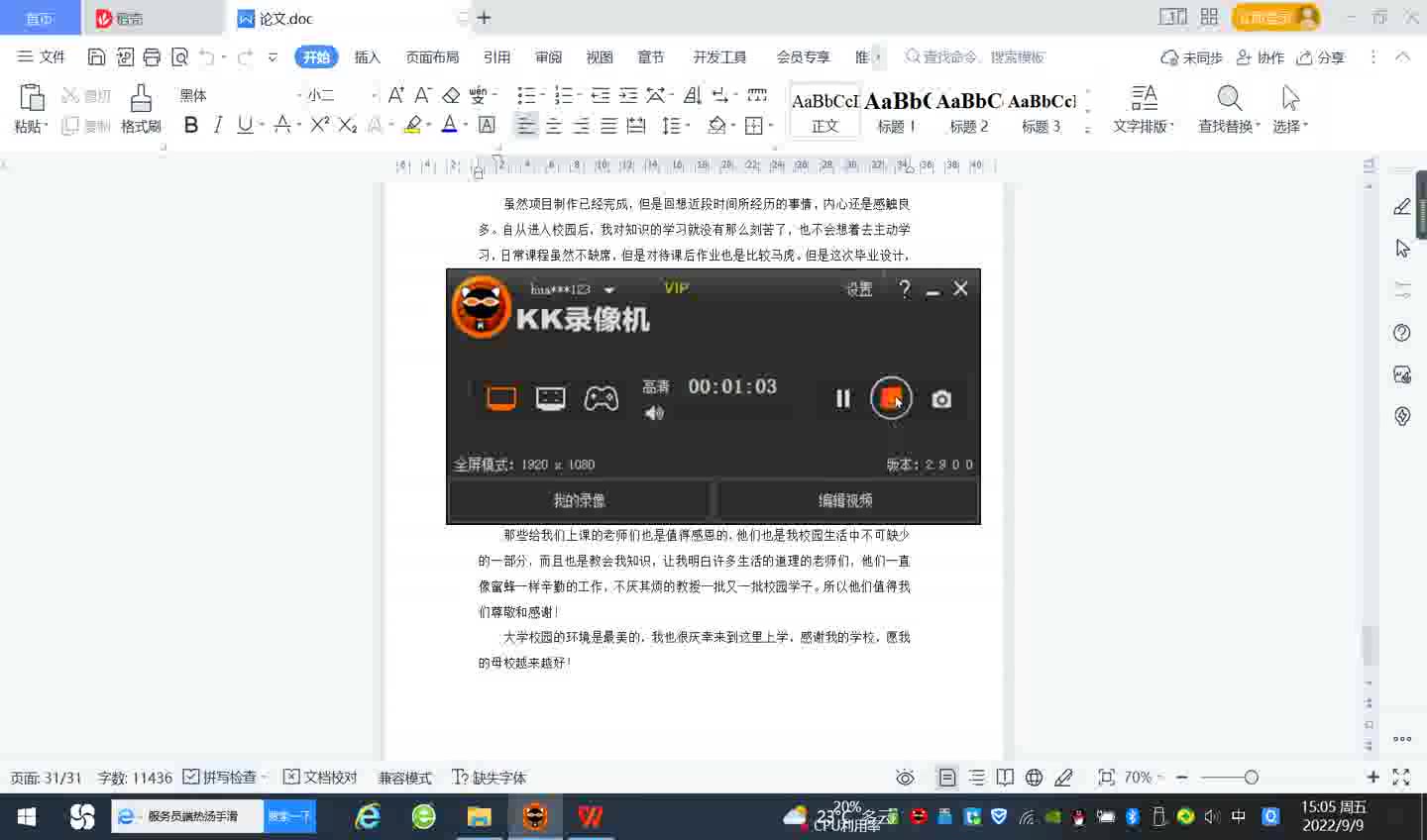Open the font name 黑体 combo box
Image resolution: width=1427 pixels, height=840 pixels.
pyautogui.click(x=240, y=95)
